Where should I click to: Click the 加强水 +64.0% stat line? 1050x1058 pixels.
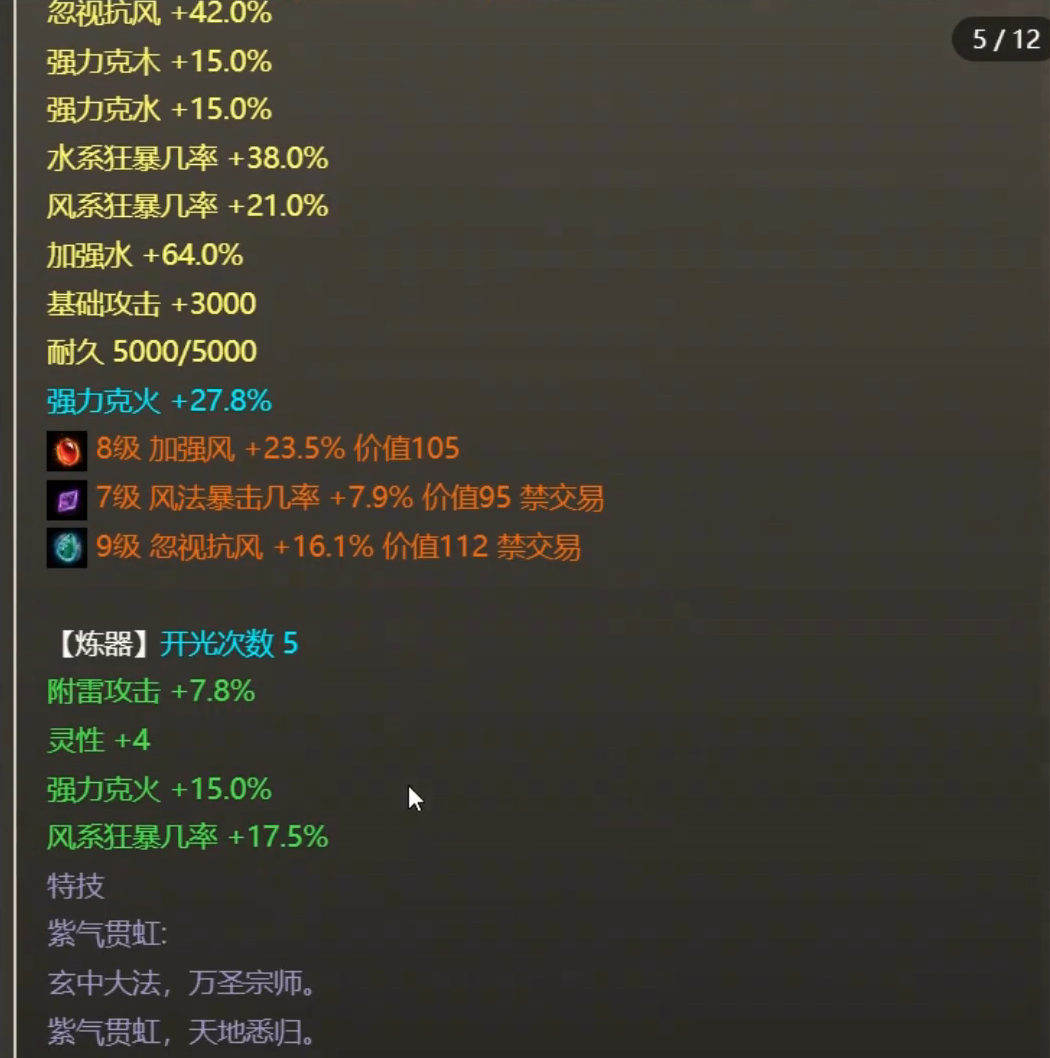[x=145, y=255]
